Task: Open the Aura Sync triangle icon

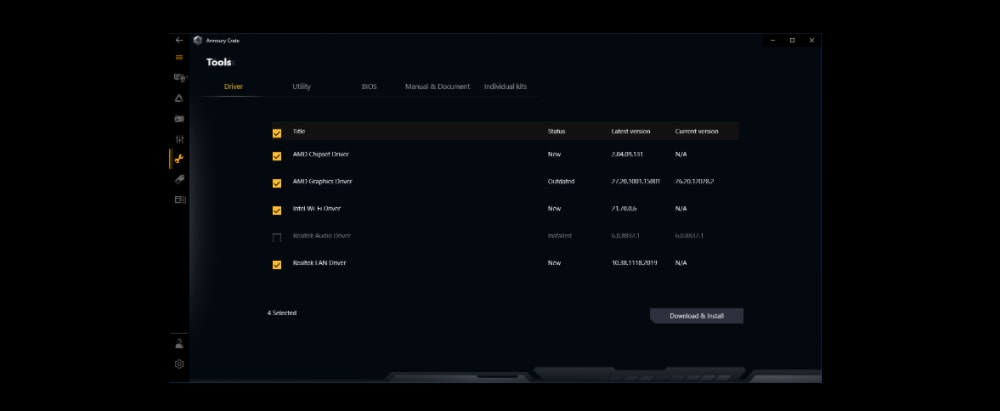Action: point(179,98)
